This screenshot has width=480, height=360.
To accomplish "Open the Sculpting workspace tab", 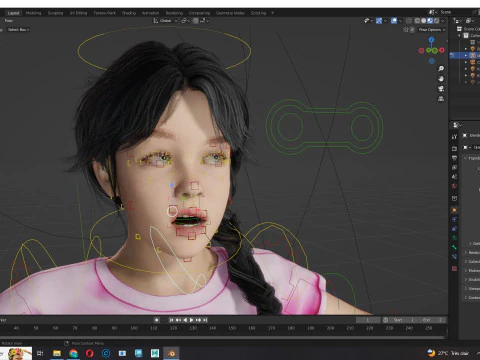I will (55, 13).
